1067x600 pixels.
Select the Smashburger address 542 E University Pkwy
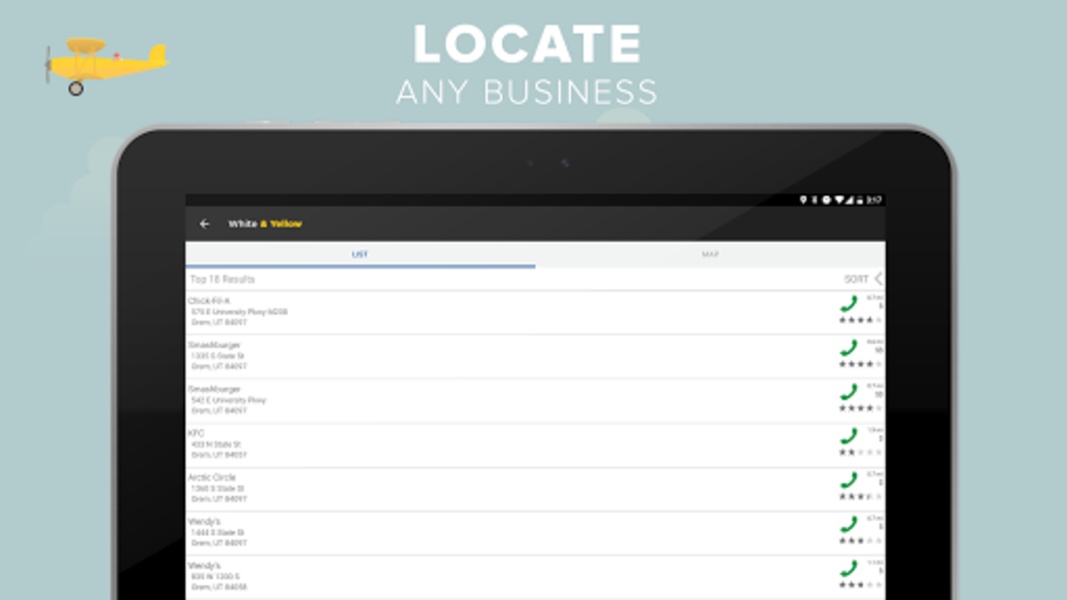tap(229, 400)
